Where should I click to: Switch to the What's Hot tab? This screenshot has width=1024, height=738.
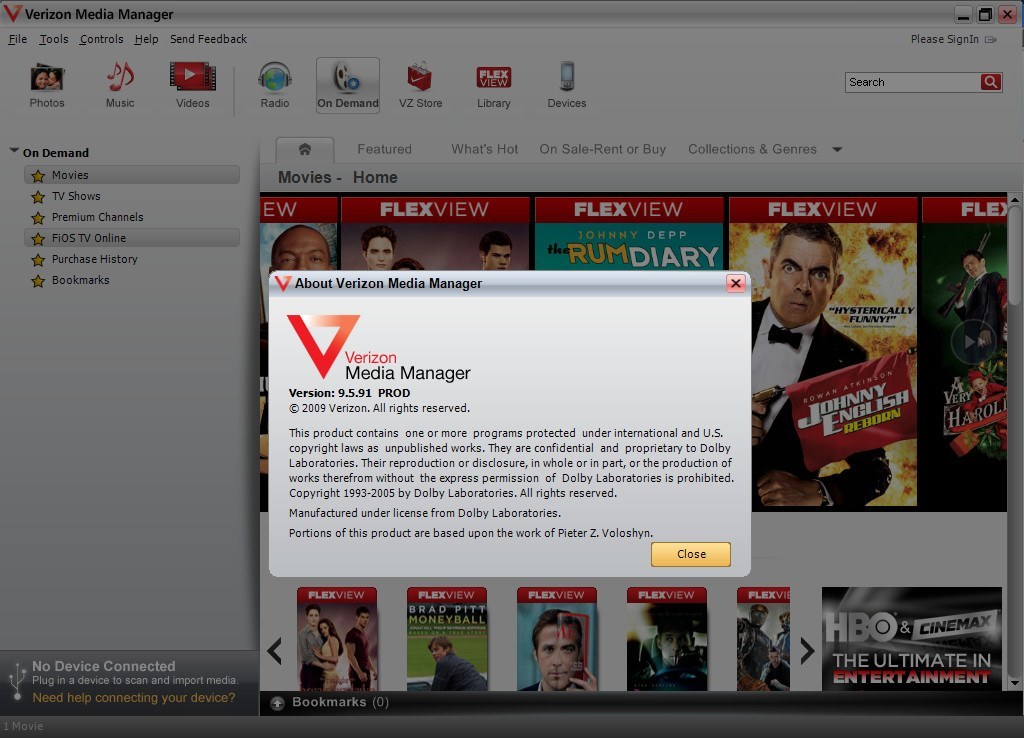pyautogui.click(x=484, y=148)
